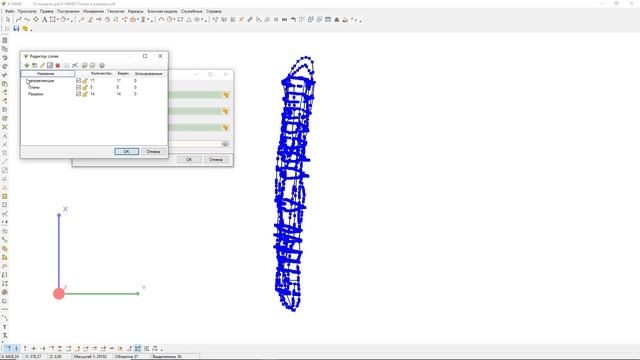Click the blue floppy-disk save icon
The width and height of the screenshot is (640, 360).
point(16,29)
